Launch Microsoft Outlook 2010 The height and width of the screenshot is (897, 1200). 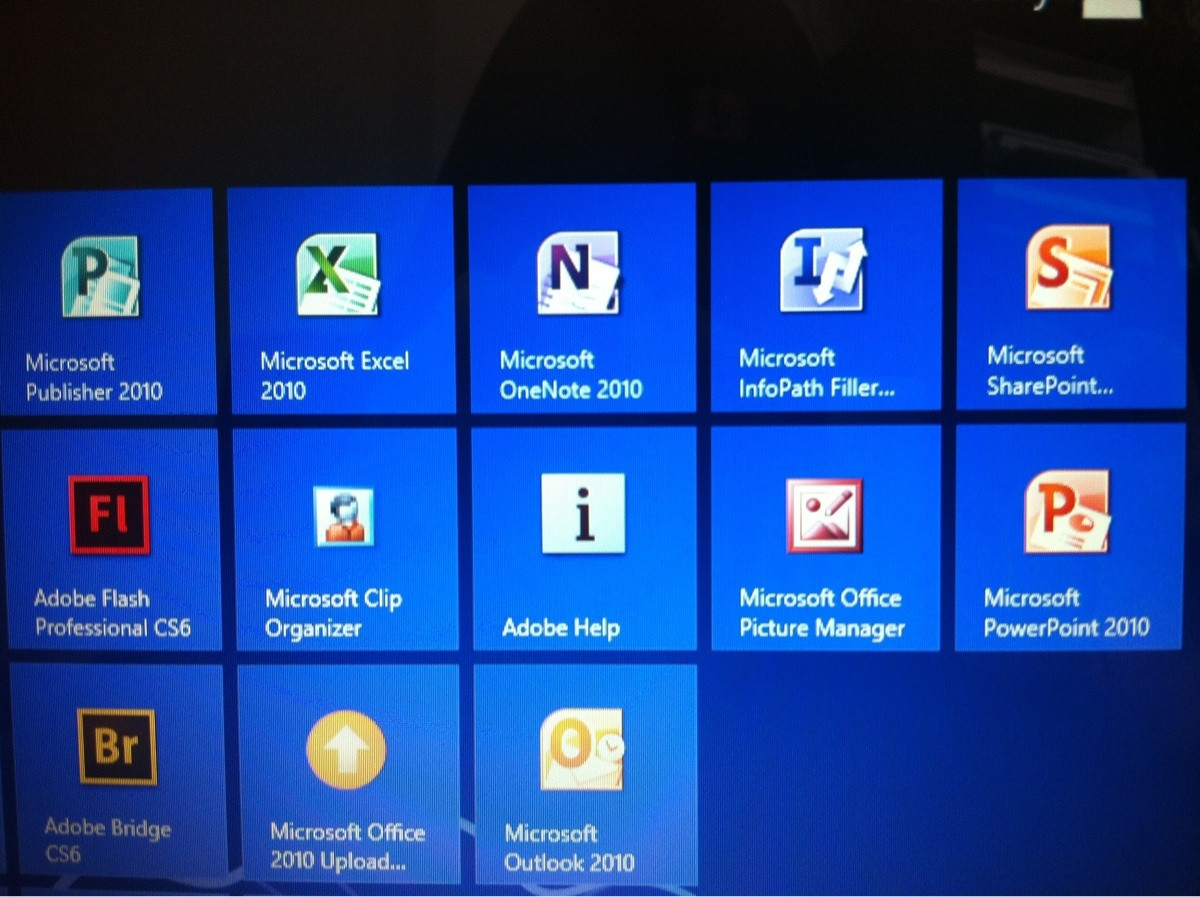583,775
